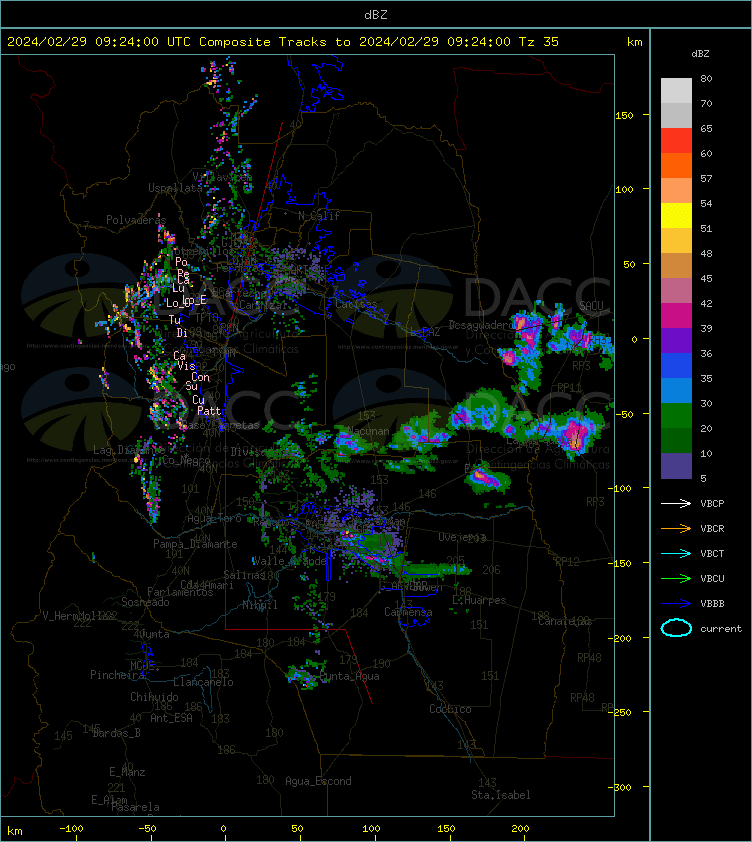Click the Chihuido place label
This screenshot has width=752, height=842.
tap(154, 697)
